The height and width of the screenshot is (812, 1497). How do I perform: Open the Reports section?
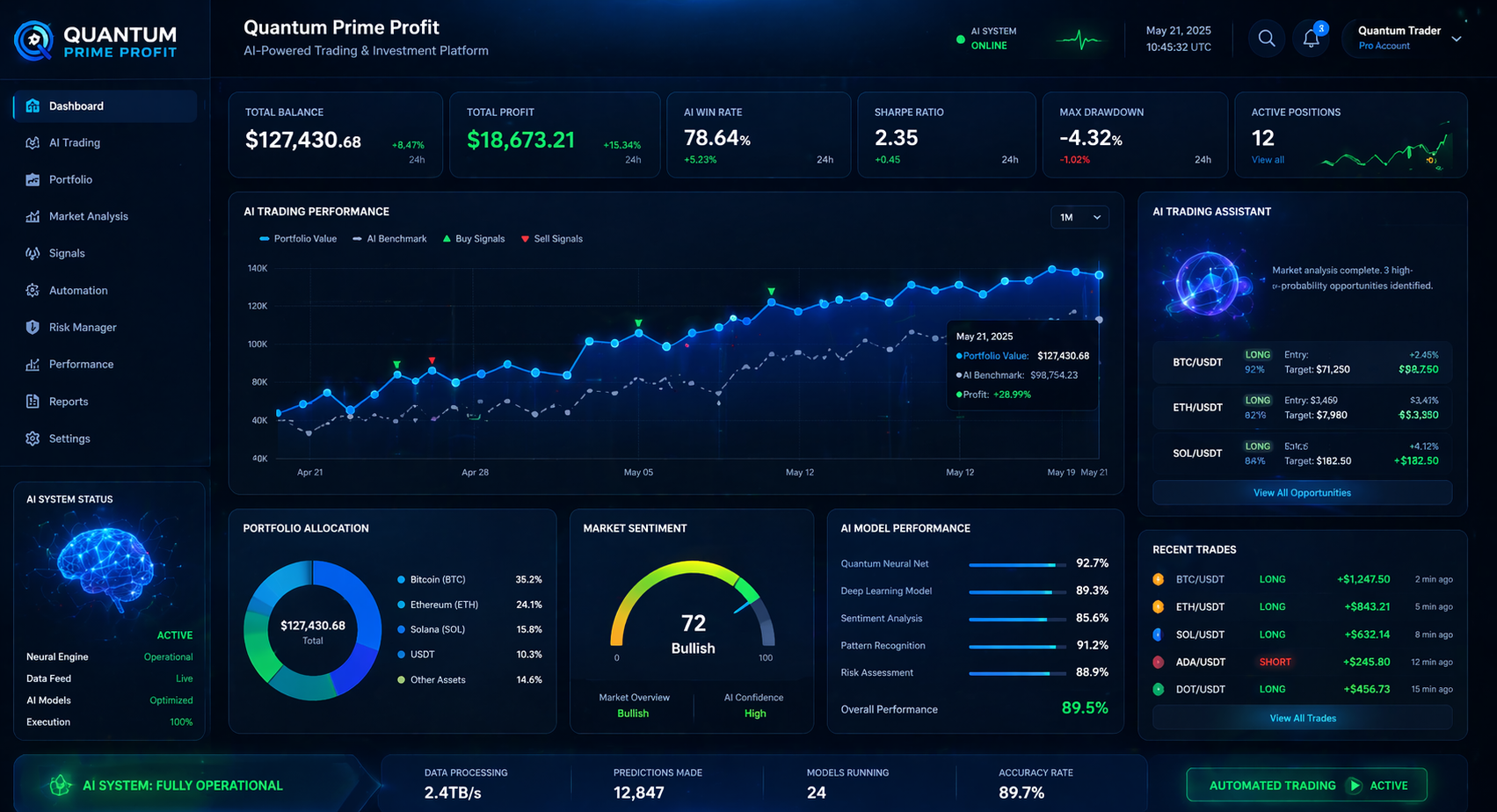click(67, 402)
